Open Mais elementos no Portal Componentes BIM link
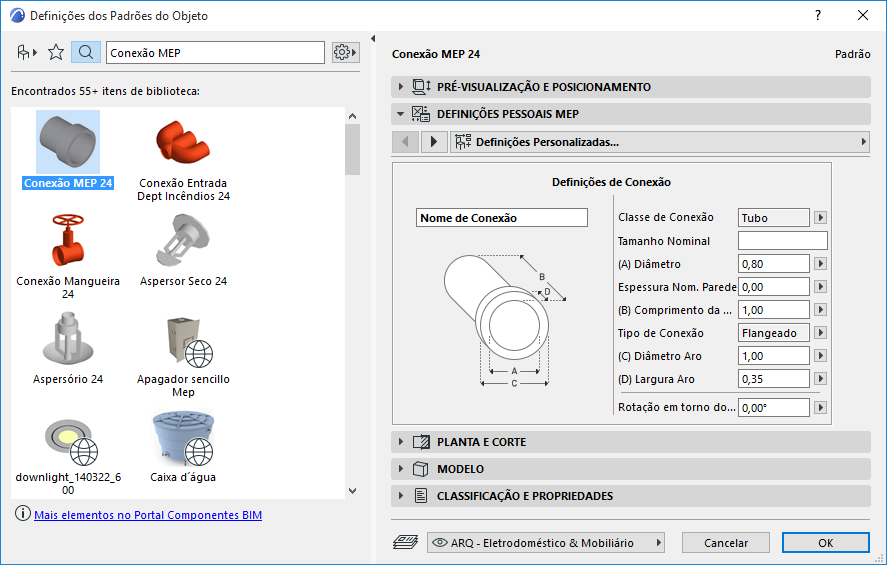Viewport: 887px width, 565px height. click(148, 515)
